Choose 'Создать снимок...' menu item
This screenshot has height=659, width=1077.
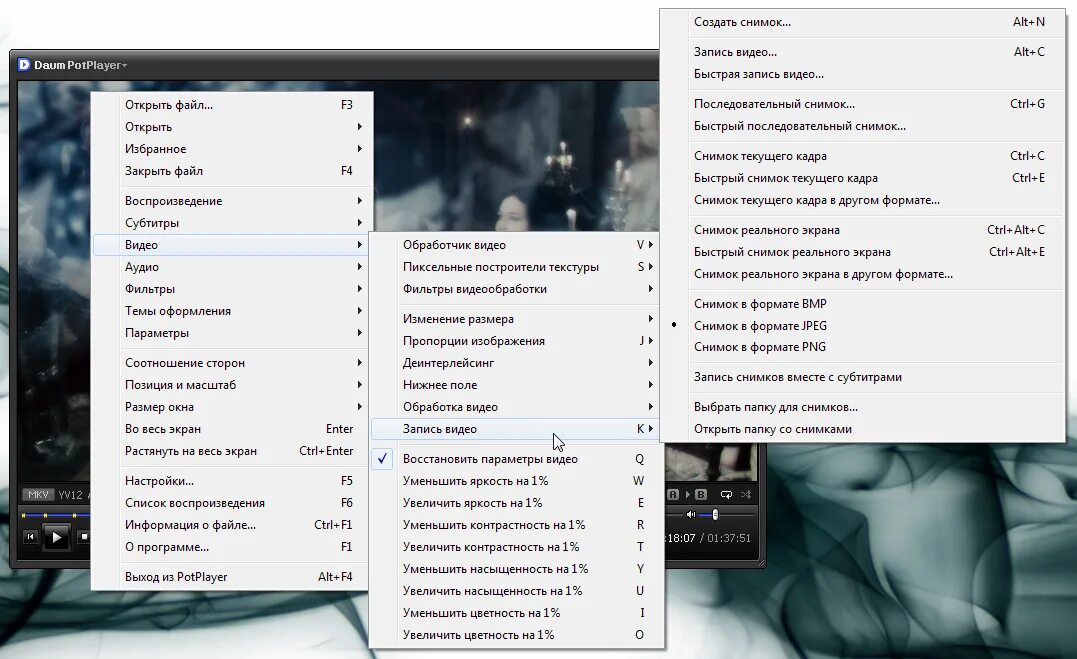863,22
